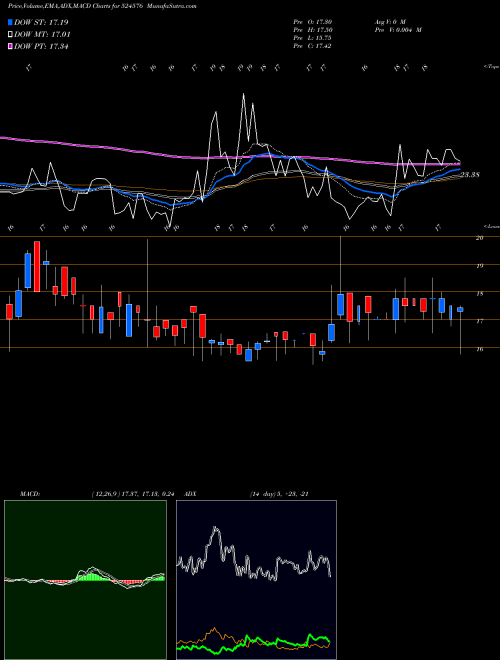Click the blue DOW ST legend swatch

coord(11,22)
